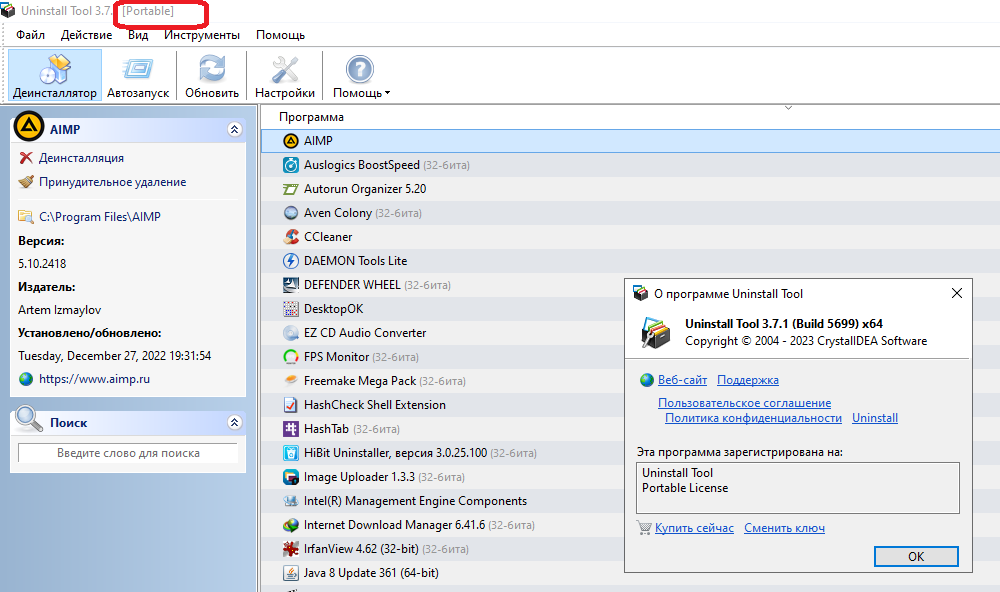Open the Файл menu
The image size is (1000, 592).
pos(31,35)
